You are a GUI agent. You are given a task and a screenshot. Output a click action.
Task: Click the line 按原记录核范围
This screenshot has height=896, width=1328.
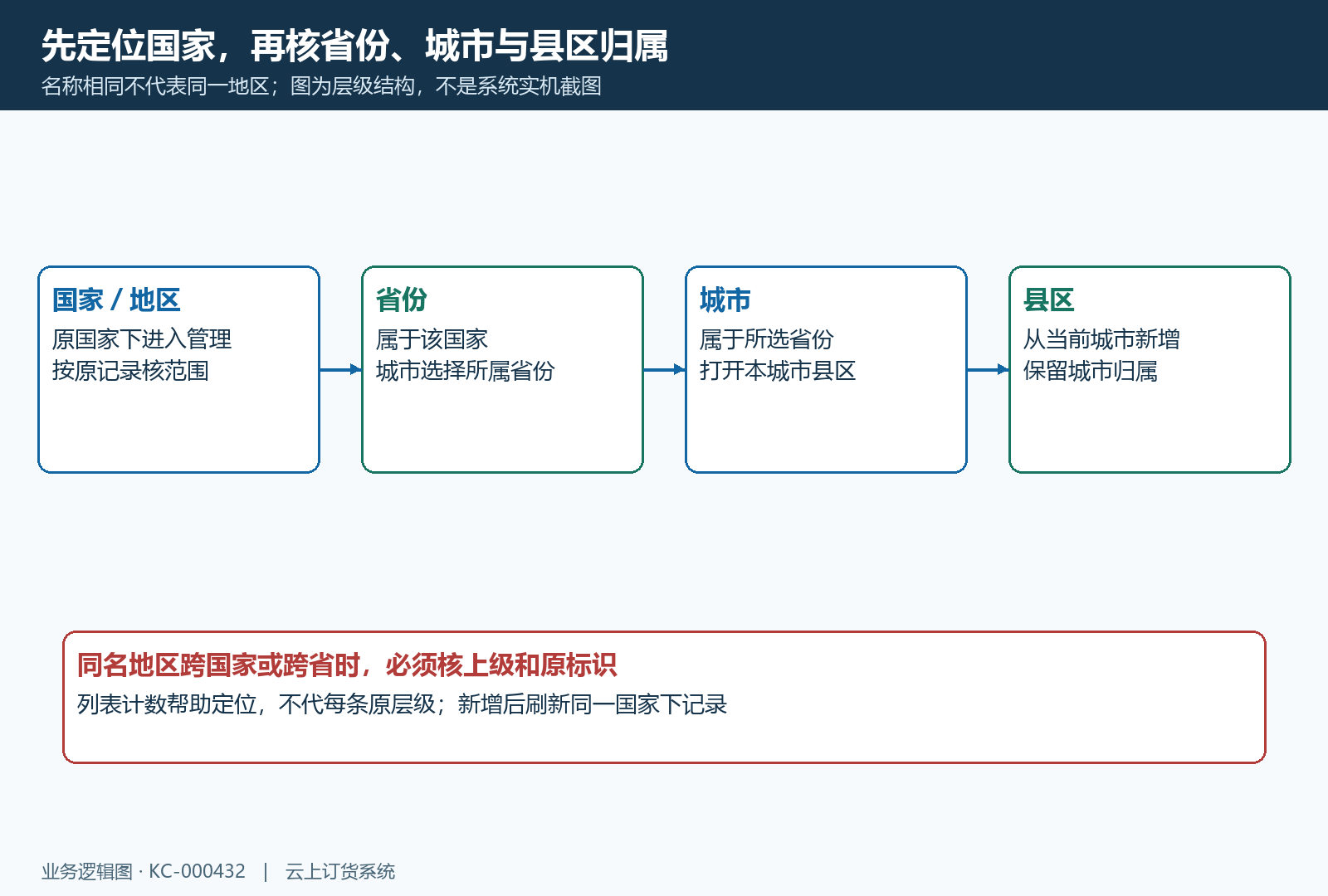130,371
